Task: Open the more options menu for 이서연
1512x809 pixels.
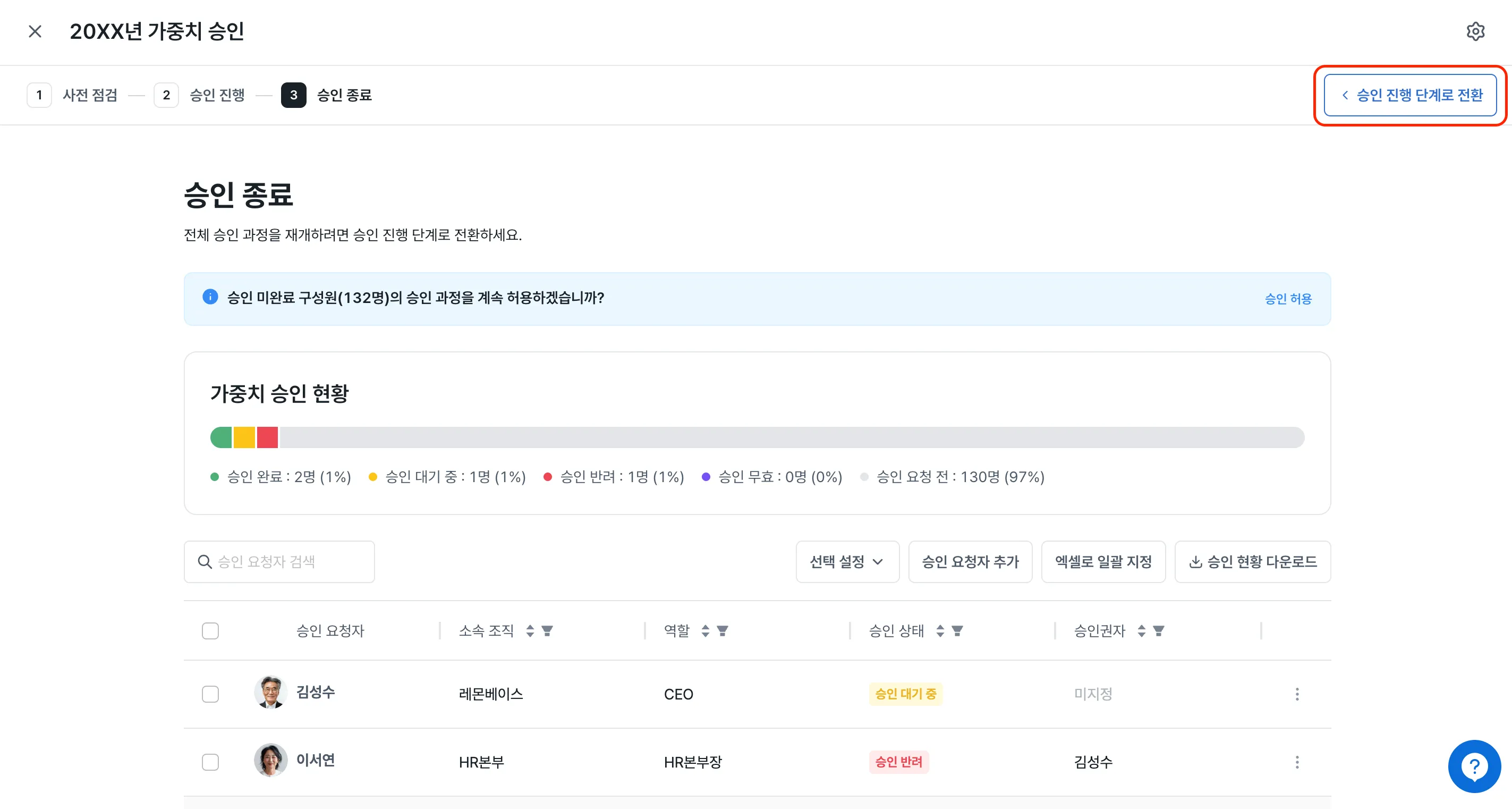Action: [x=1297, y=762]
